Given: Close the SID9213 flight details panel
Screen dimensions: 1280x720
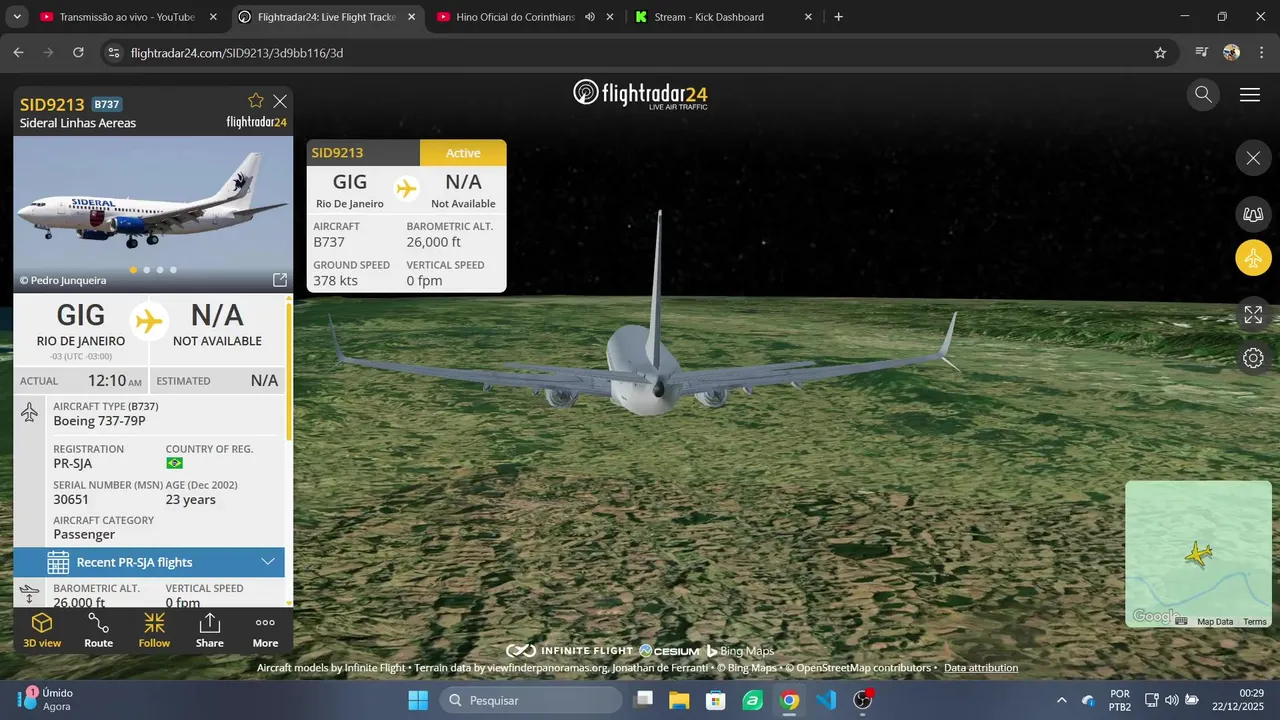Looking at the screenshot, I should (280, 101).
